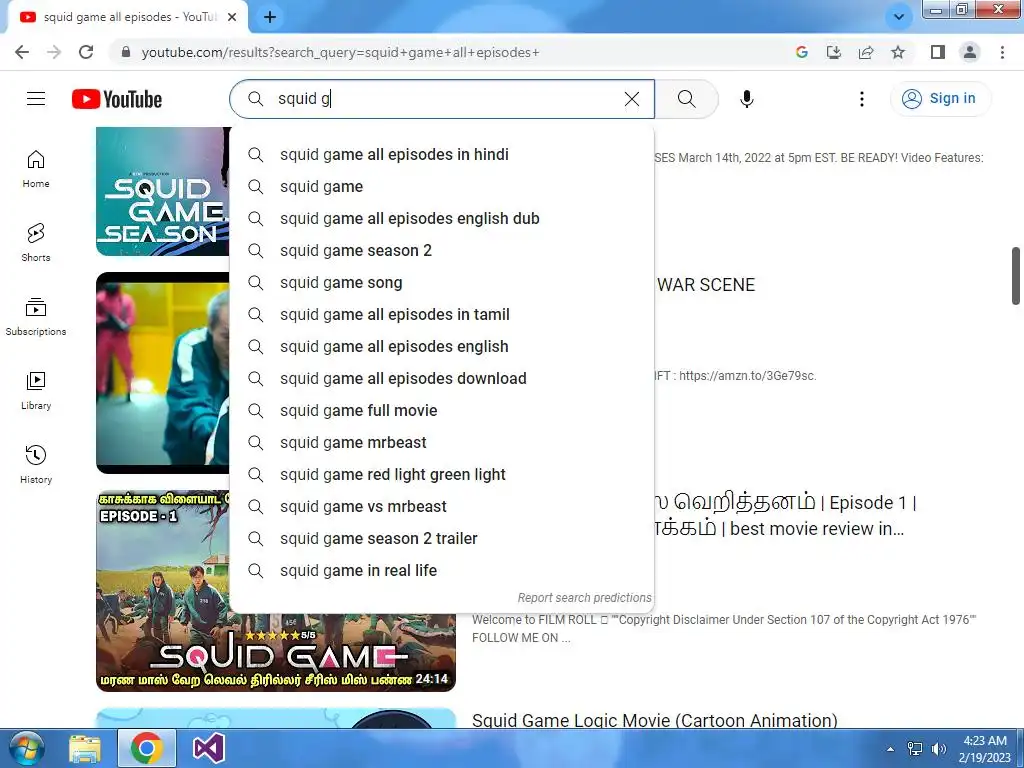The height and width of the screenshot is (768, 1024).
Task: Open Chrome three-dot menu
Action: coord(1002,52)
